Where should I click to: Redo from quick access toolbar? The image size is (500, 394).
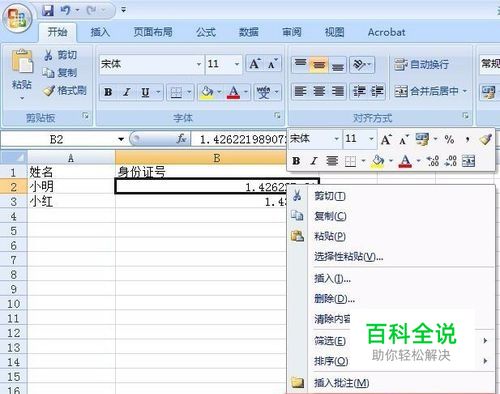click(92, 11)
